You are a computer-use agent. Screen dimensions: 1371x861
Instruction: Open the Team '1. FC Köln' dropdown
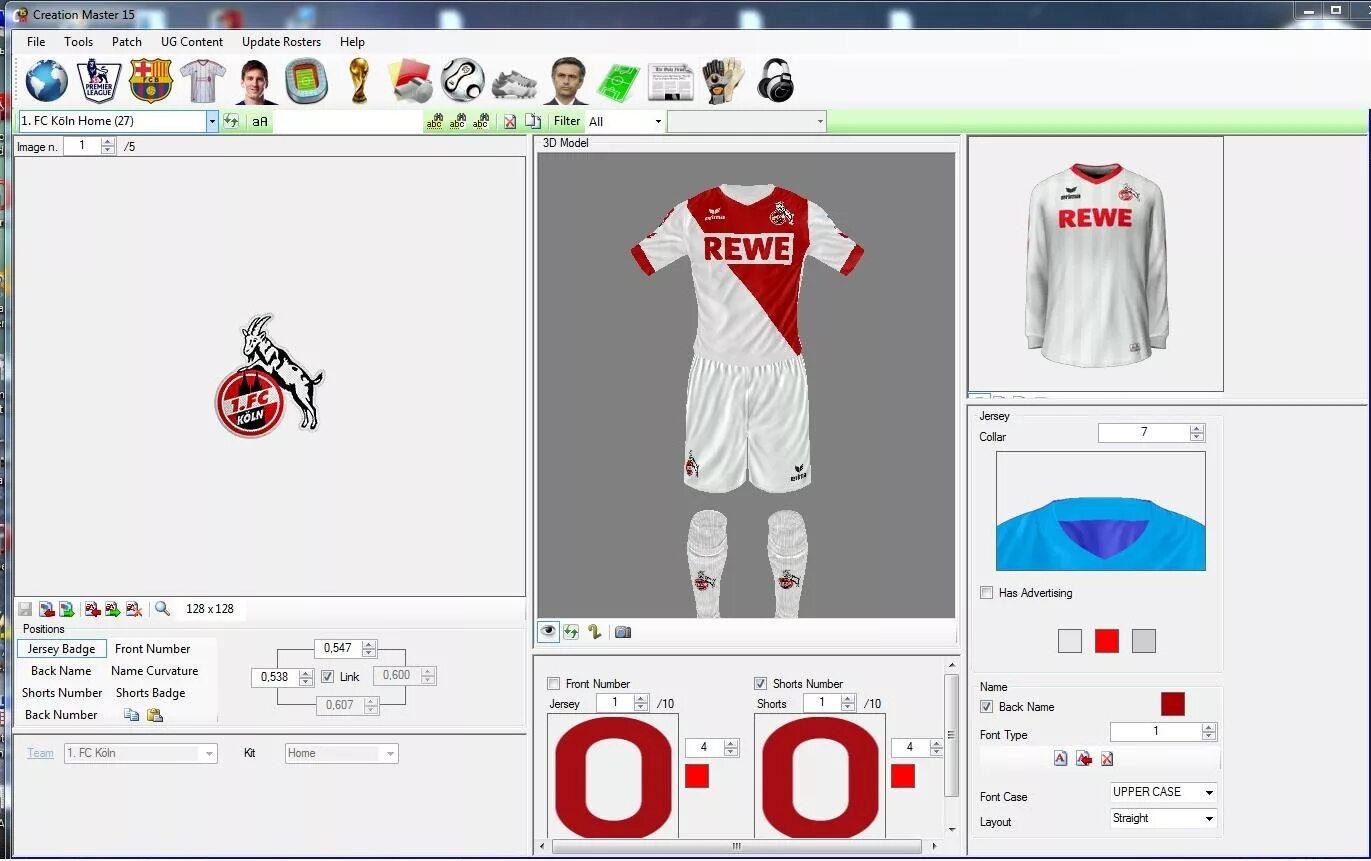click(140, 753)
